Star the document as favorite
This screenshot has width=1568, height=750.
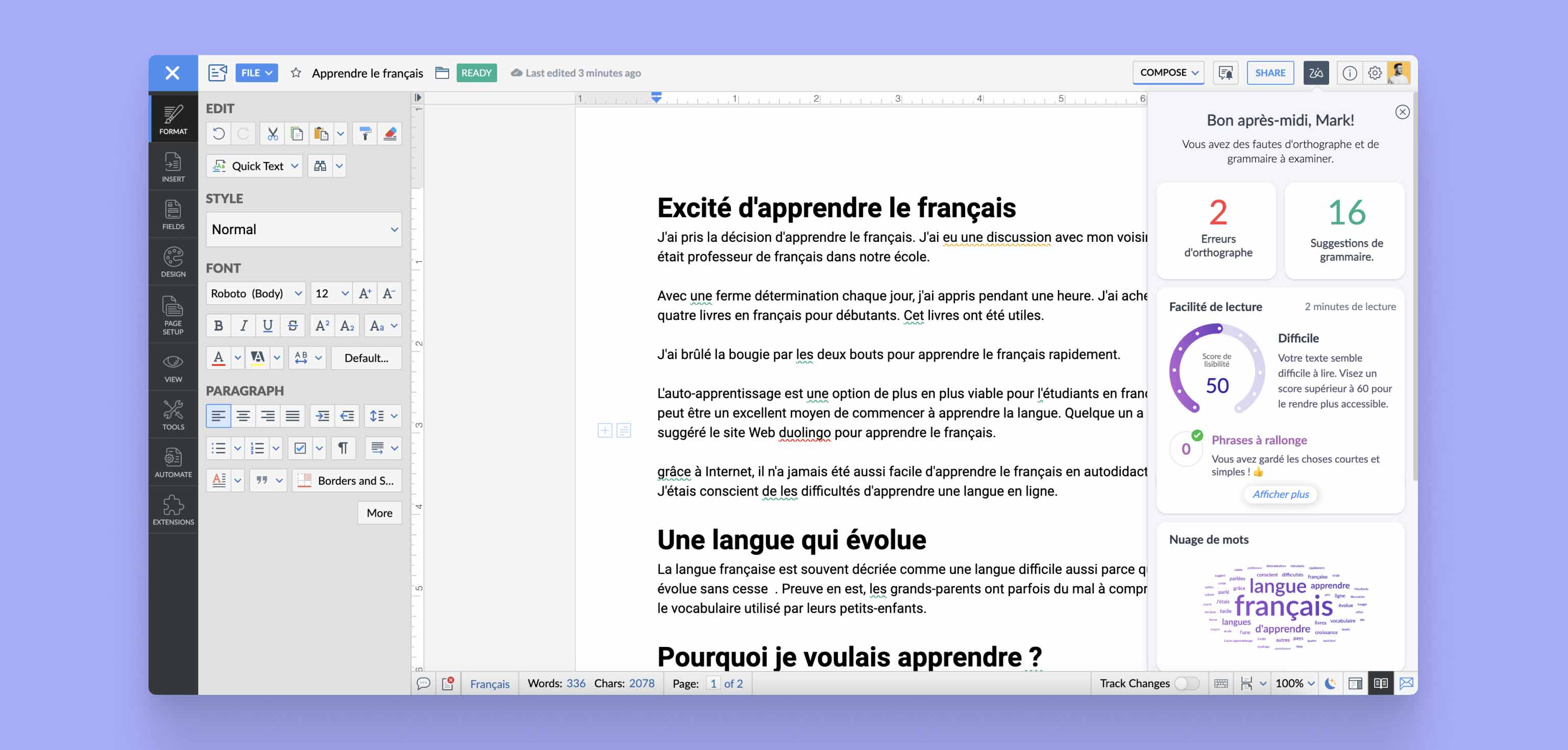[296, 73]
